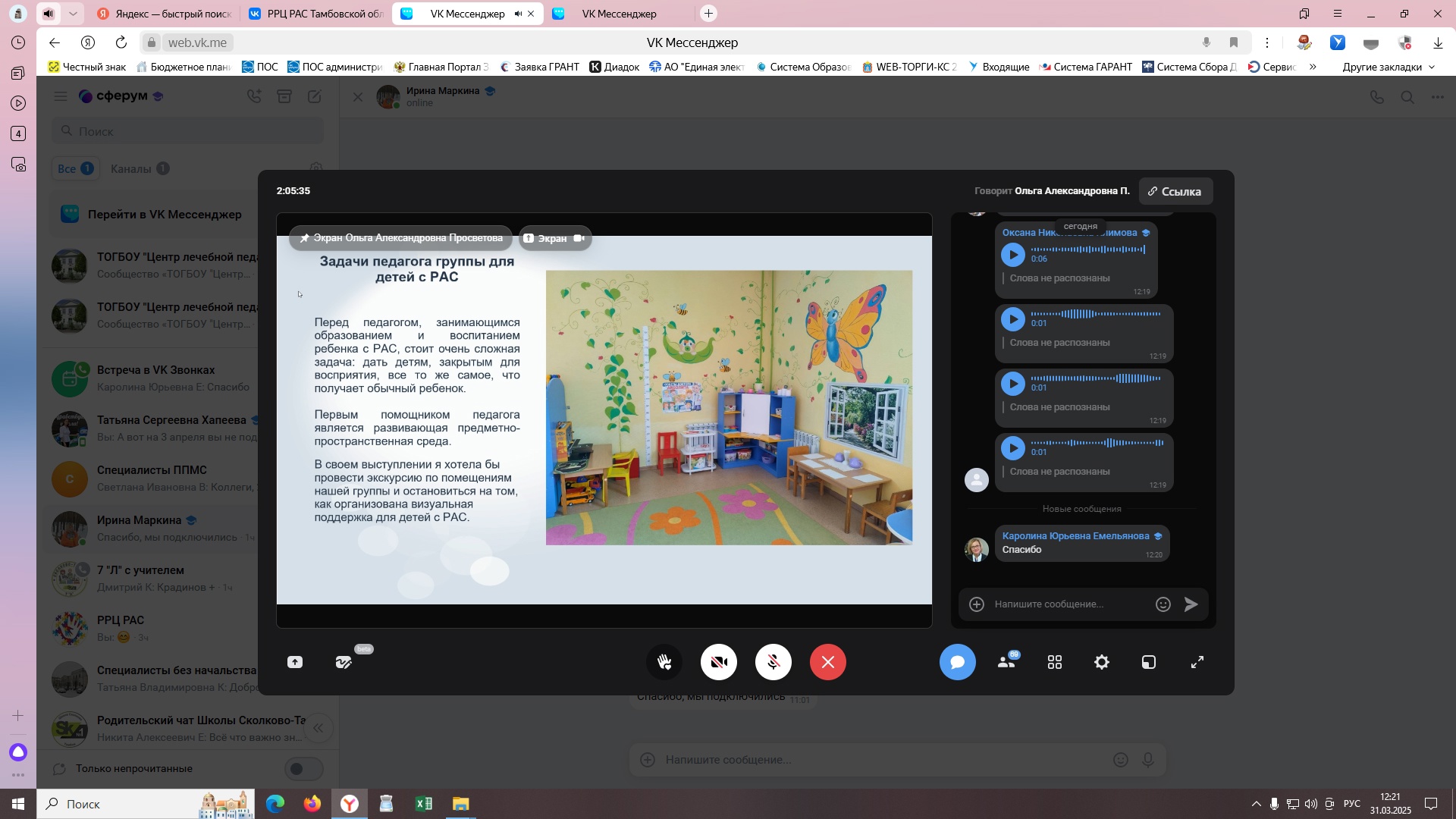Click РУС language indicator

[x=1352, y=804]
